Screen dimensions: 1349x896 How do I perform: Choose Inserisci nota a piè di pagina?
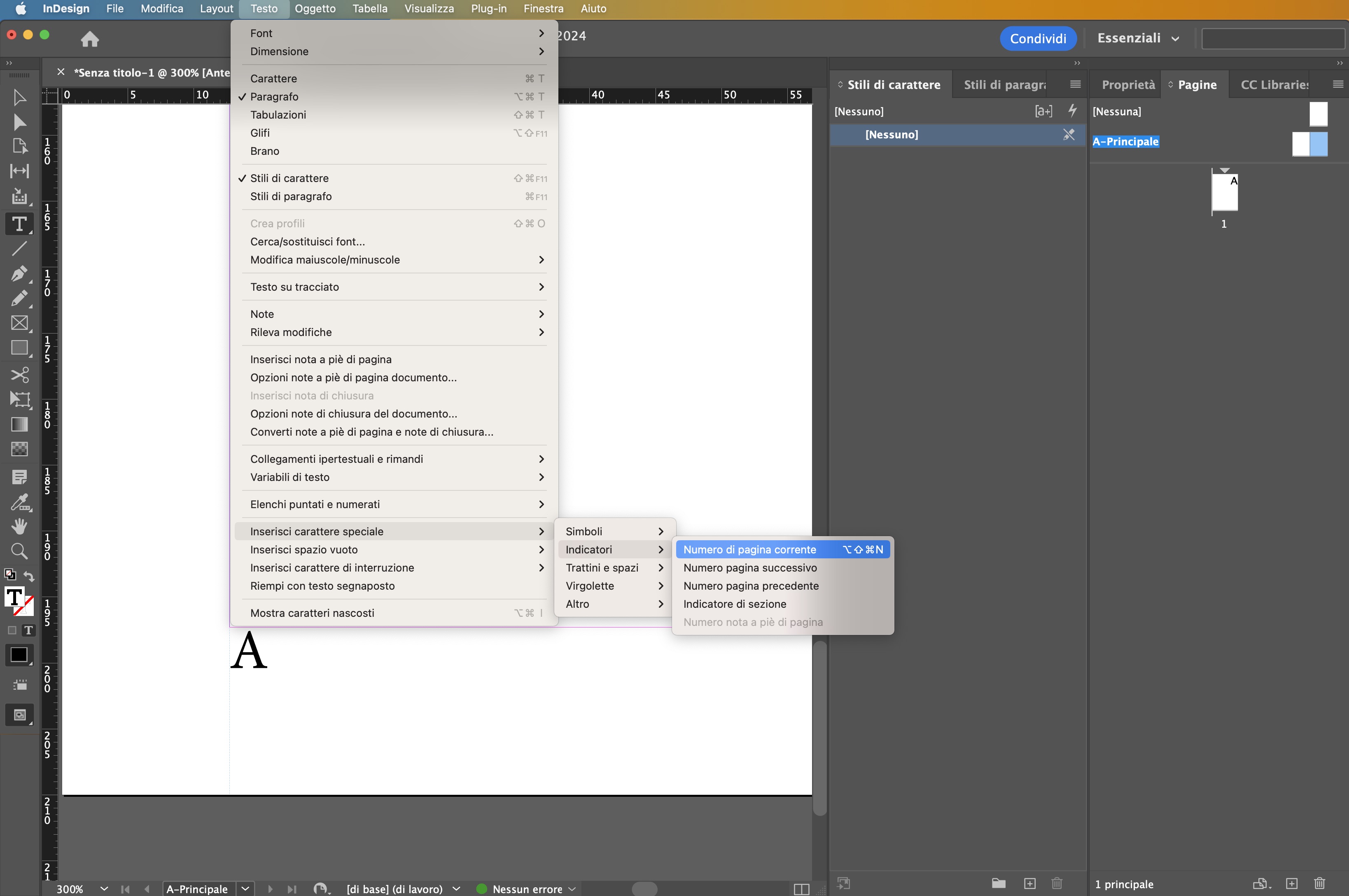[394, 359]
